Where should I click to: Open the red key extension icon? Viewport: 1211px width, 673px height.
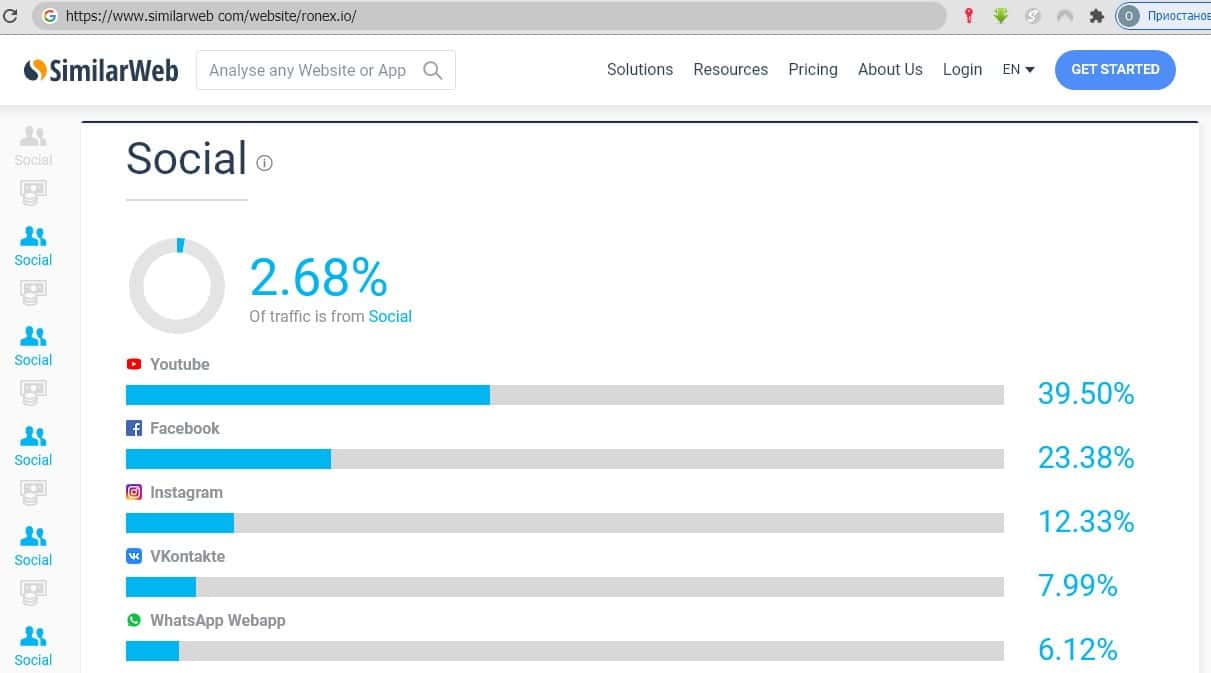click(968, 16)
